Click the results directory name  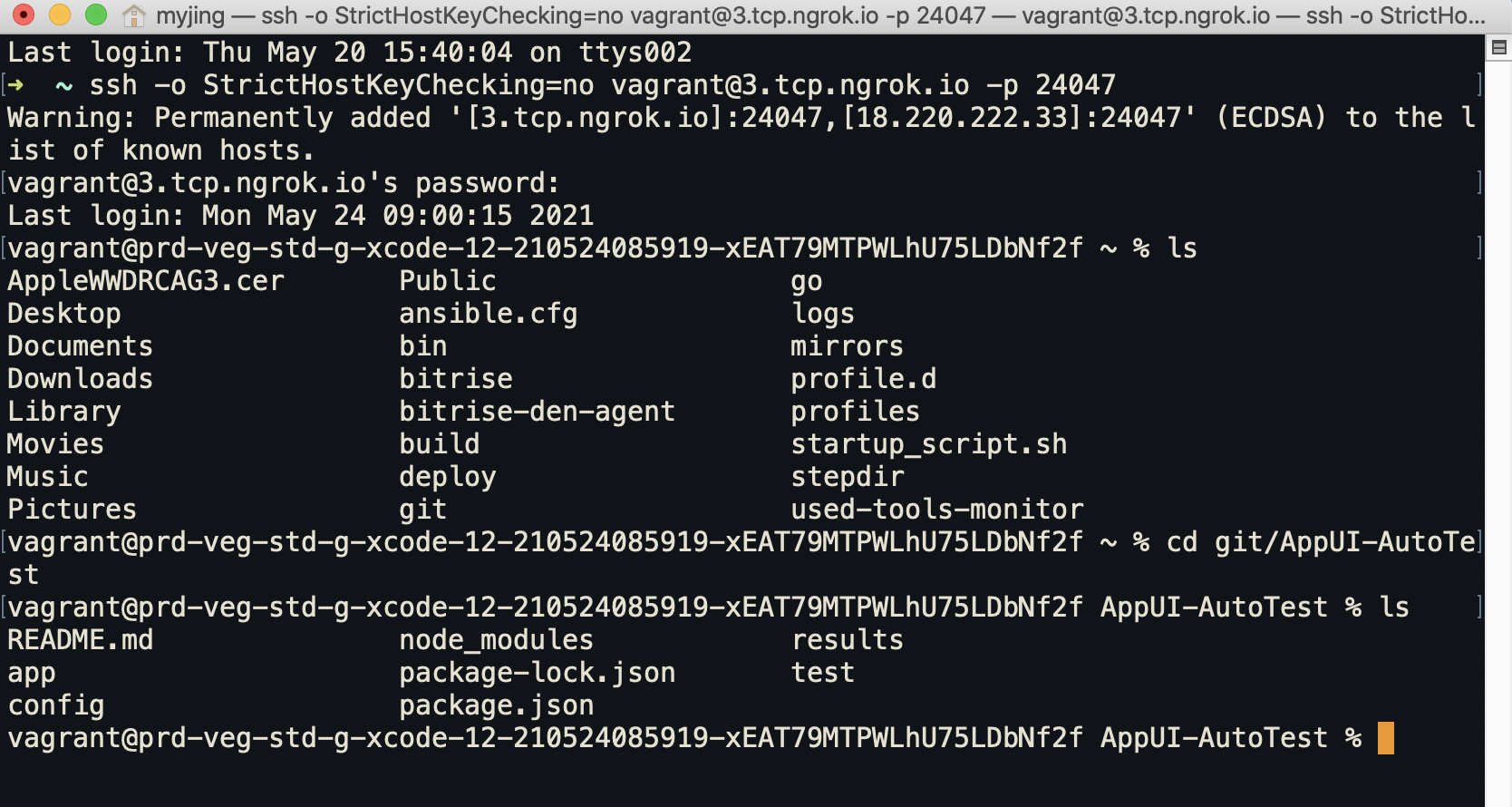[847, 640]
